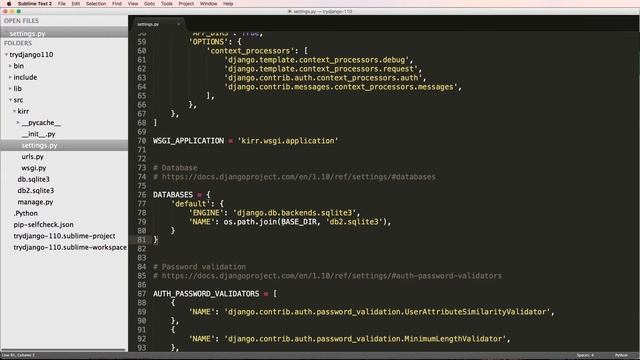
Task: Click the 'context_processors' key on line 60
Action: tap(251, 51)
